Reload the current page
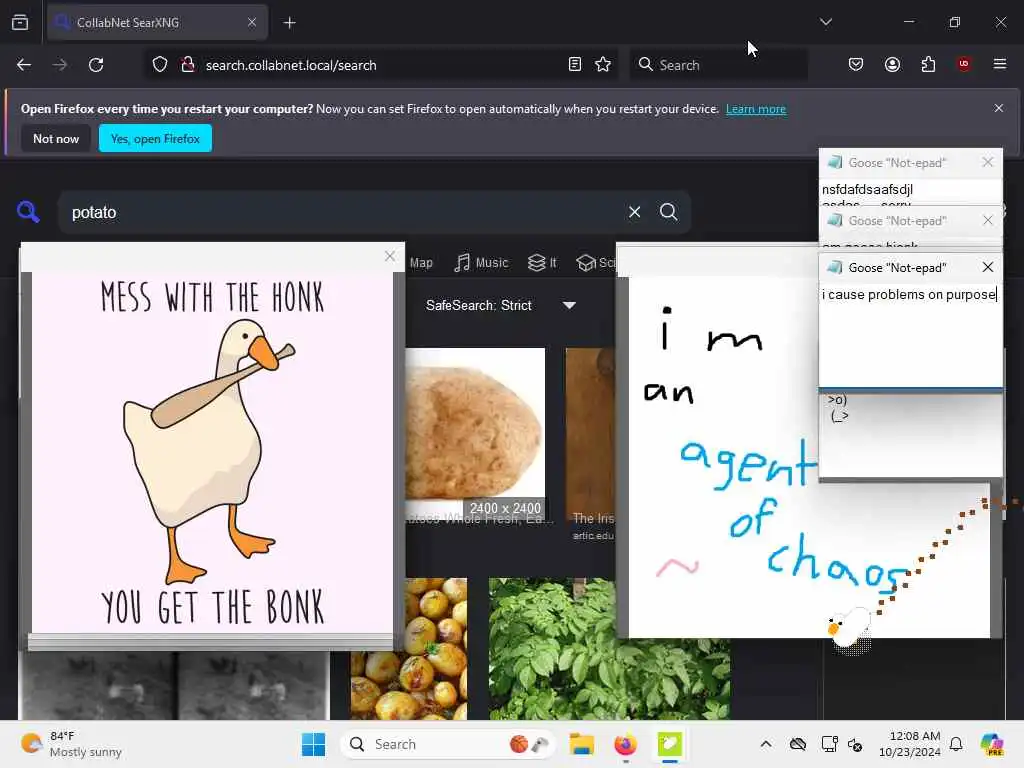 (96, 65)
